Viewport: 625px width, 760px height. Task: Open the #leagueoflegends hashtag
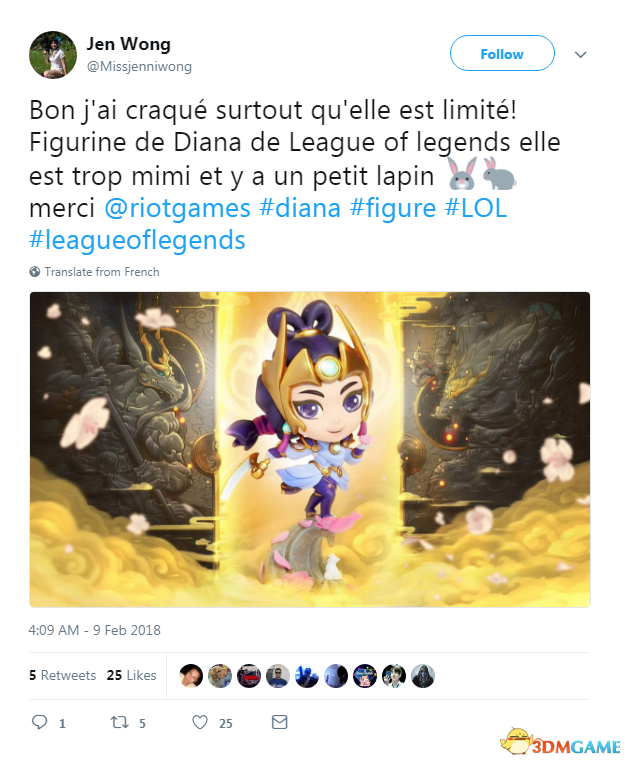pos(137,240)
